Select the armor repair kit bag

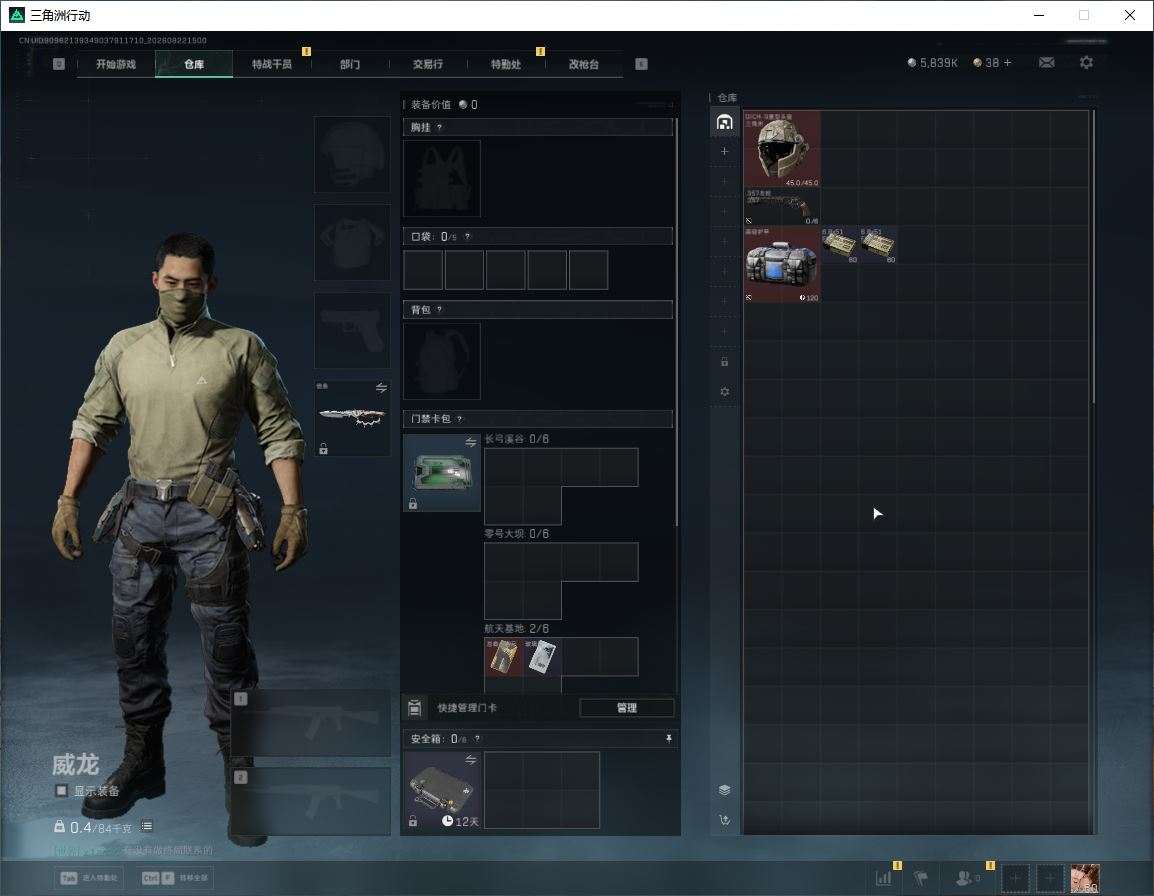[x=782, y=264]
